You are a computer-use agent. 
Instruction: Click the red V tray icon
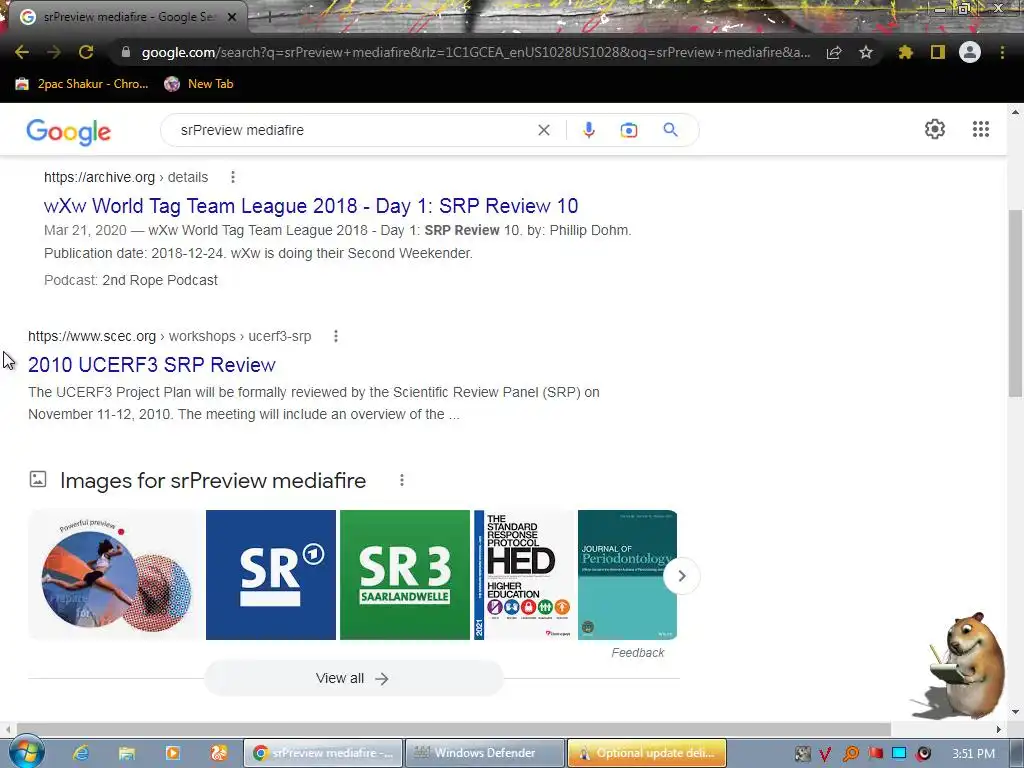coord(825,754)
